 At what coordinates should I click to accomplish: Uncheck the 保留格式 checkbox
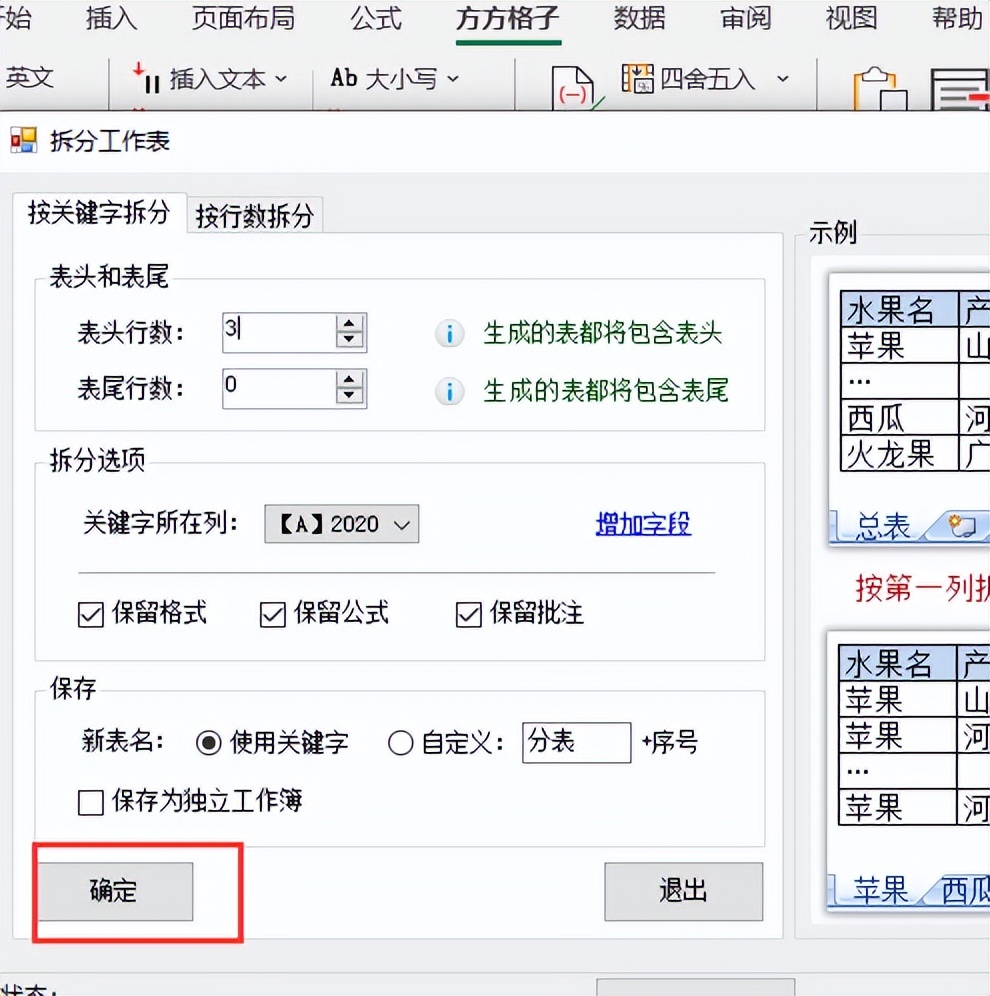(x=90, y=614)
